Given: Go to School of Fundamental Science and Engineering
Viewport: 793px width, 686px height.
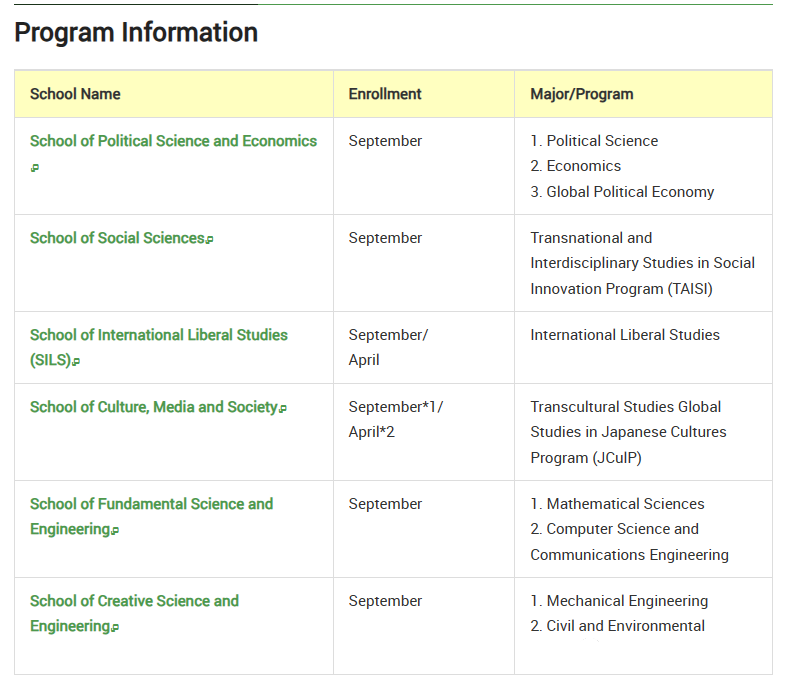Looking at the screenshot, I should [151, 504].
